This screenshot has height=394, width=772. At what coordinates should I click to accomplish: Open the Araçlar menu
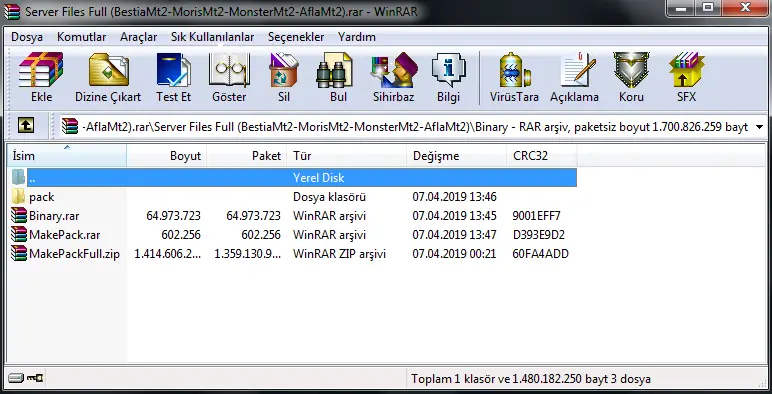coord(139,37)
